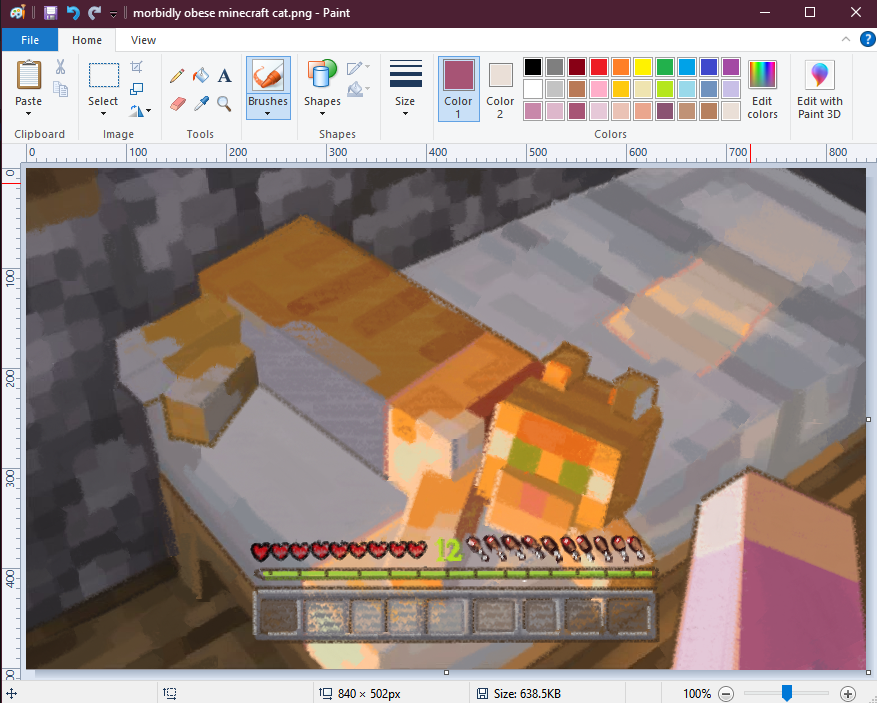877x703 pixels.
Task: Click the Copy icon
Action: 60,89
